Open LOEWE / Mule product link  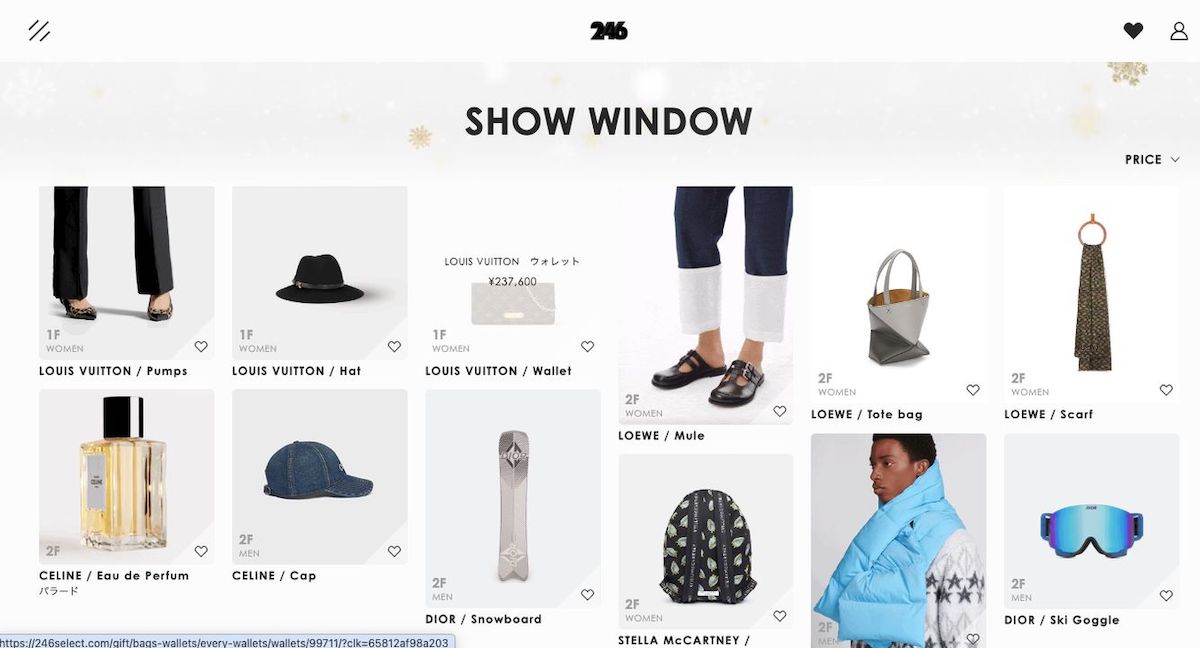(662, 435)
